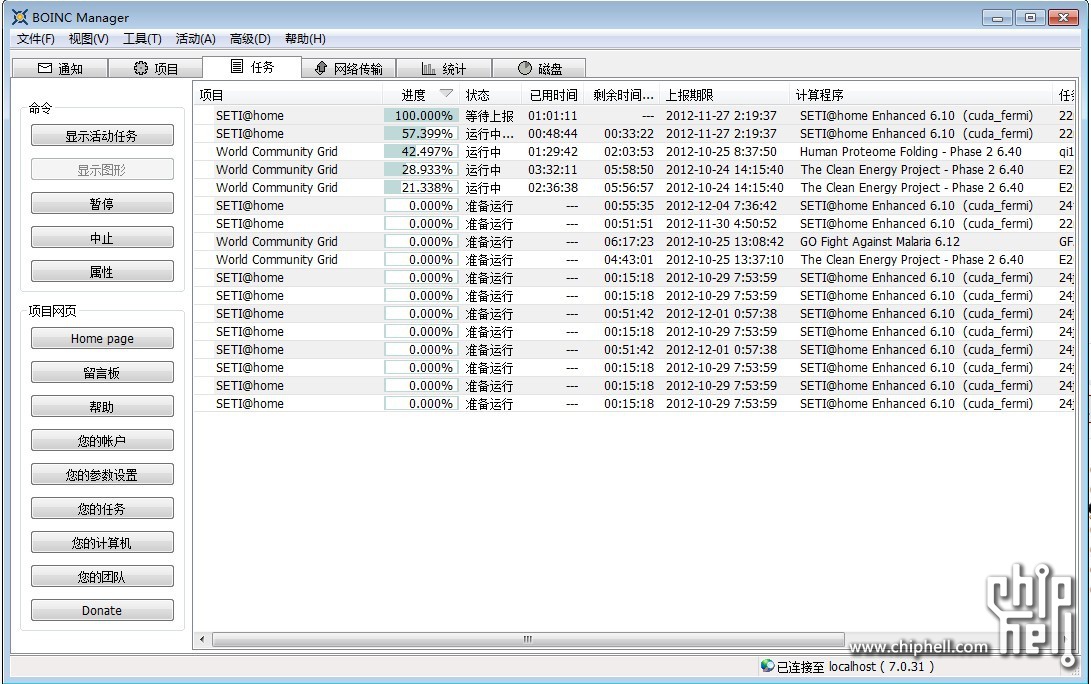Click the 运行中 status for 42.497% task
The image size is (1091, 684).
[x=483, y=152]
